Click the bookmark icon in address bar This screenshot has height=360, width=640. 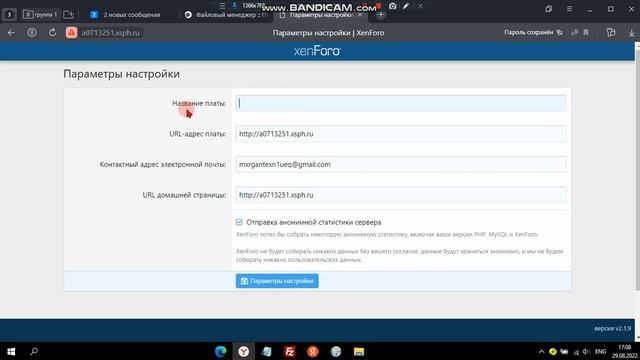(x=586, y=33)
